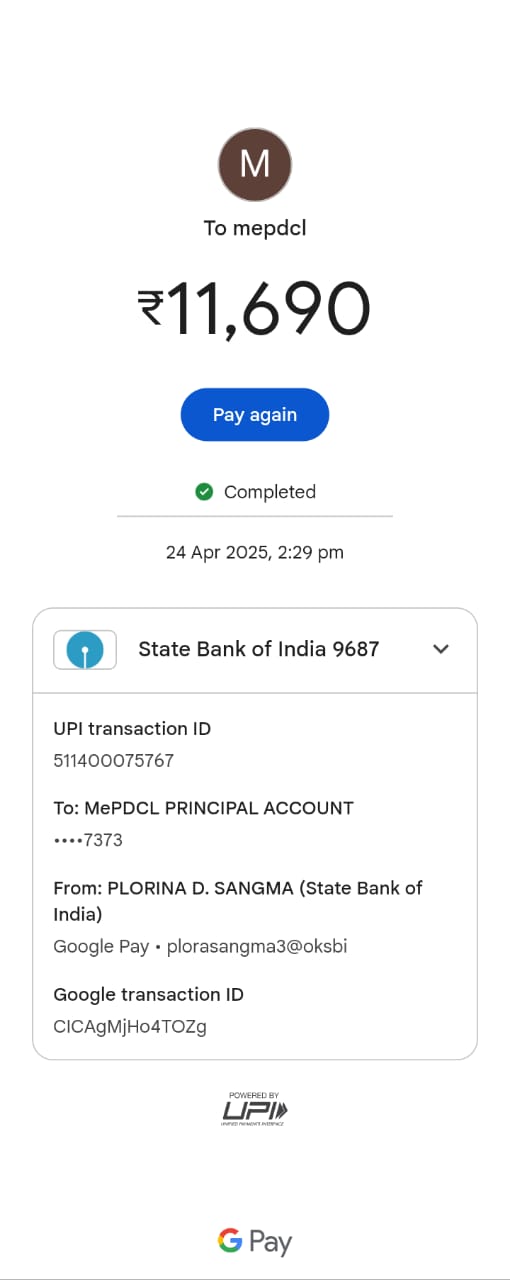This screenshot has height=1280, width=510.
Task: Select the plorasangma3@oksbi UPI address
Action: (257, 946)
